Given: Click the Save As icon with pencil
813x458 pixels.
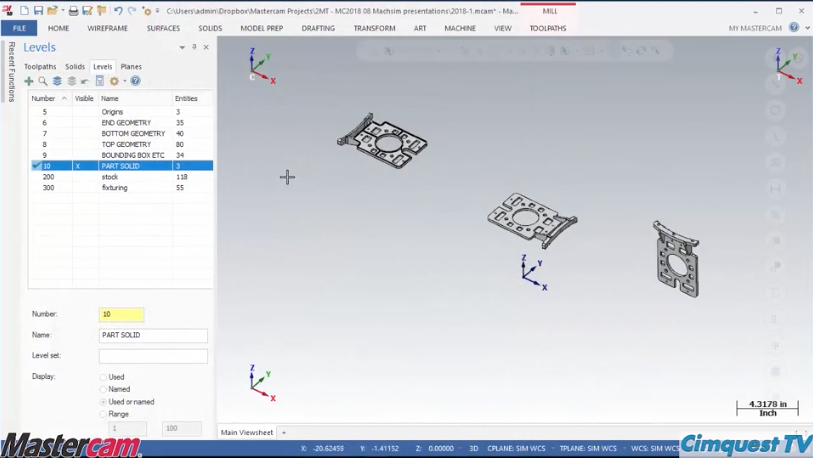Looking at the screenshot, I should click(x=87, y=10).
